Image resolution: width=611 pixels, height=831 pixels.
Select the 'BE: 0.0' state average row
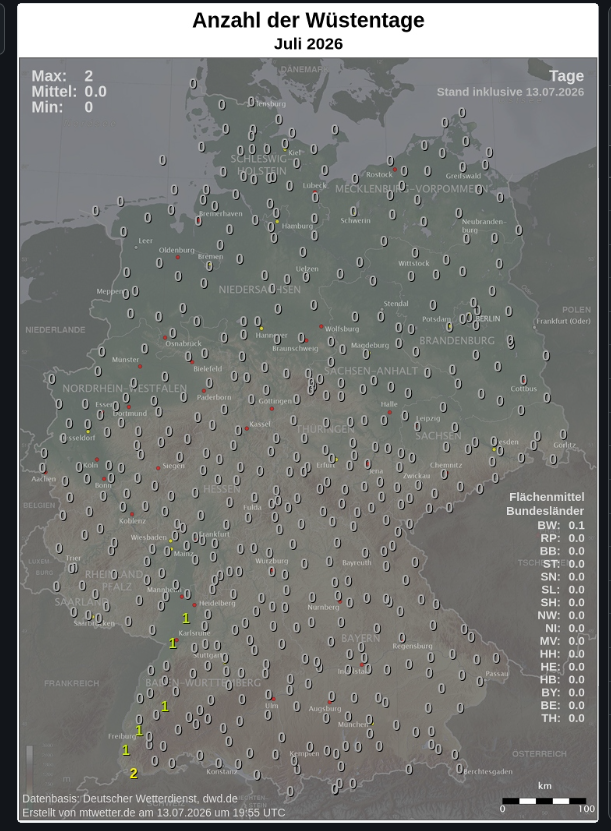562,705
